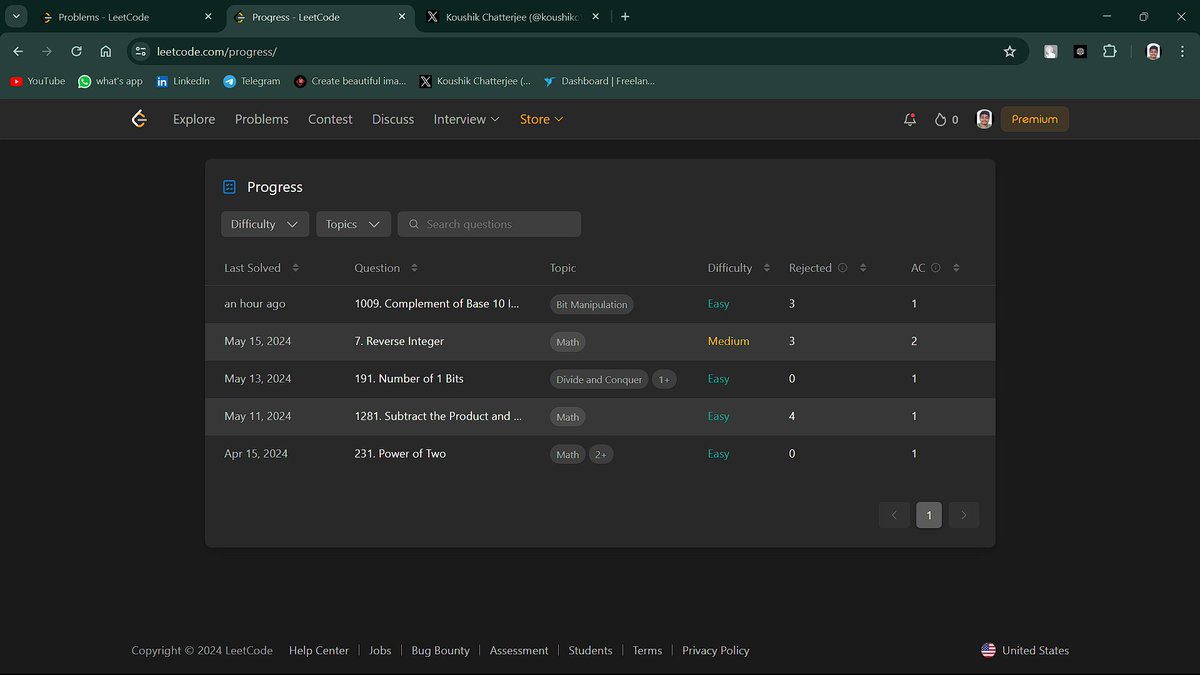Expand the Interview menu
This screenshot has height=675, width=1200.
[x=466, y=119]
